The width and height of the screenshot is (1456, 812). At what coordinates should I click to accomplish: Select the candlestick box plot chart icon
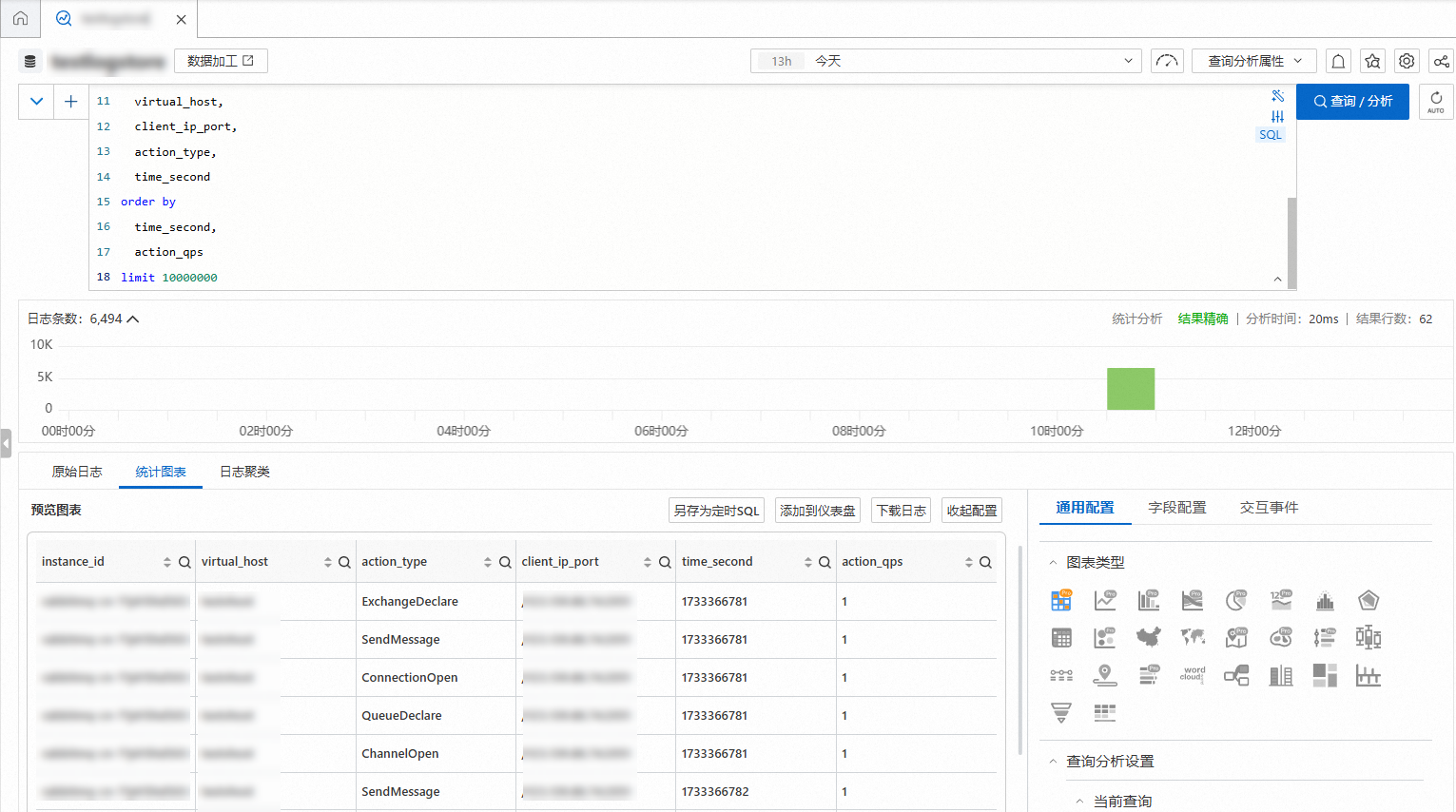click(1369, 637)
